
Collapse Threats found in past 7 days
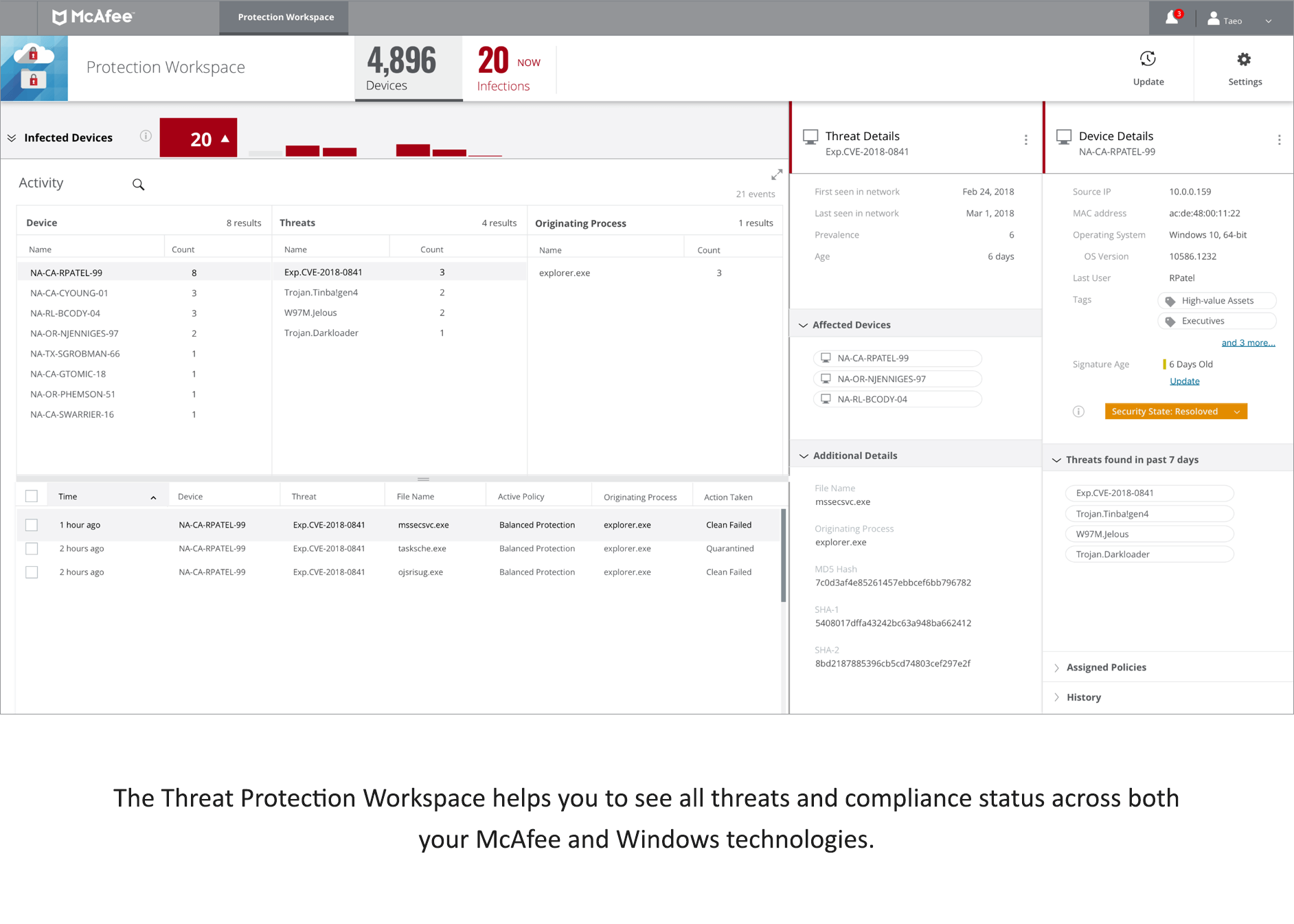pos(1056,460)
